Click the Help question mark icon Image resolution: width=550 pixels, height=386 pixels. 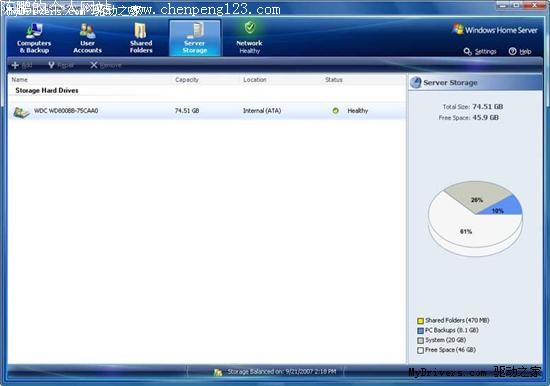coord(512,51)
